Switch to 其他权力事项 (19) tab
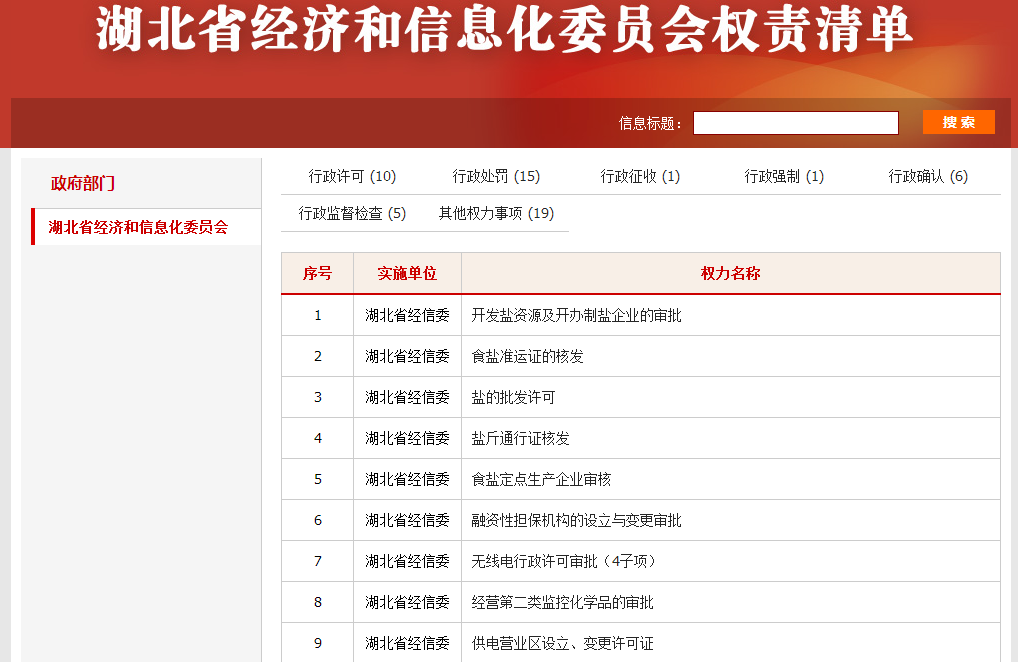This screenshot has width=1018, height=662. [496, 213]
